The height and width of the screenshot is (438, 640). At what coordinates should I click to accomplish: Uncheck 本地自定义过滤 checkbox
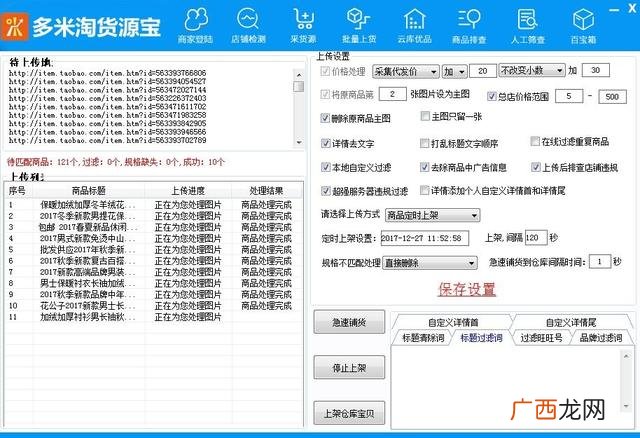[x=325, y=167]
